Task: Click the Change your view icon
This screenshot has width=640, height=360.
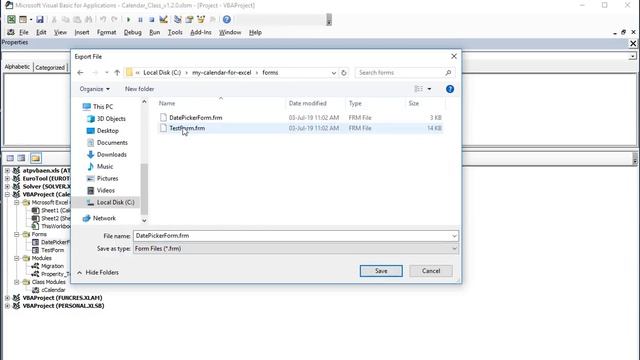Action: [x=418, y=89]
